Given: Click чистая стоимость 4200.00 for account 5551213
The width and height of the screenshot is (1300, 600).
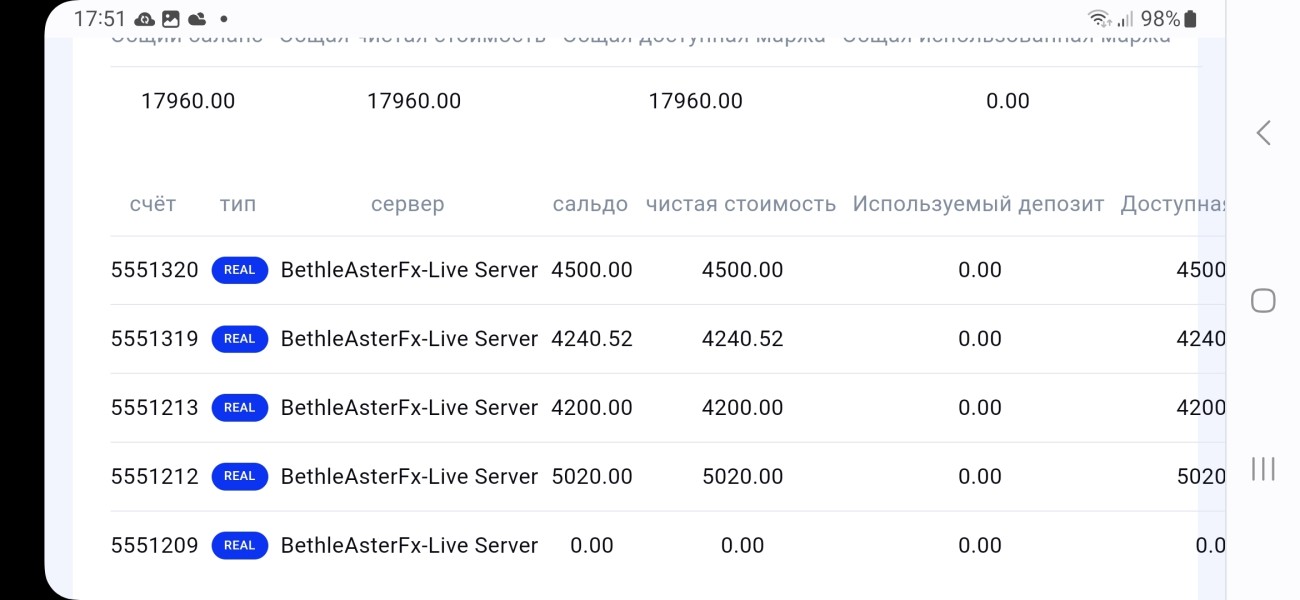Looking at the screenshot, I should click(x=743, y=408).
